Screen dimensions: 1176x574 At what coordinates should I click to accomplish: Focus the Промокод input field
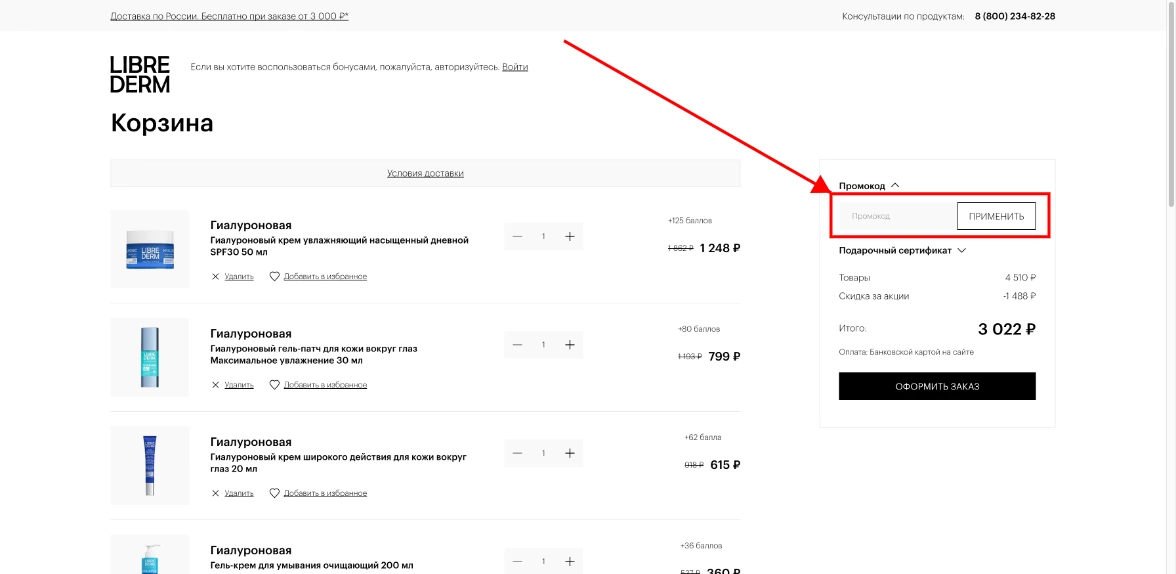pos(895,216)
